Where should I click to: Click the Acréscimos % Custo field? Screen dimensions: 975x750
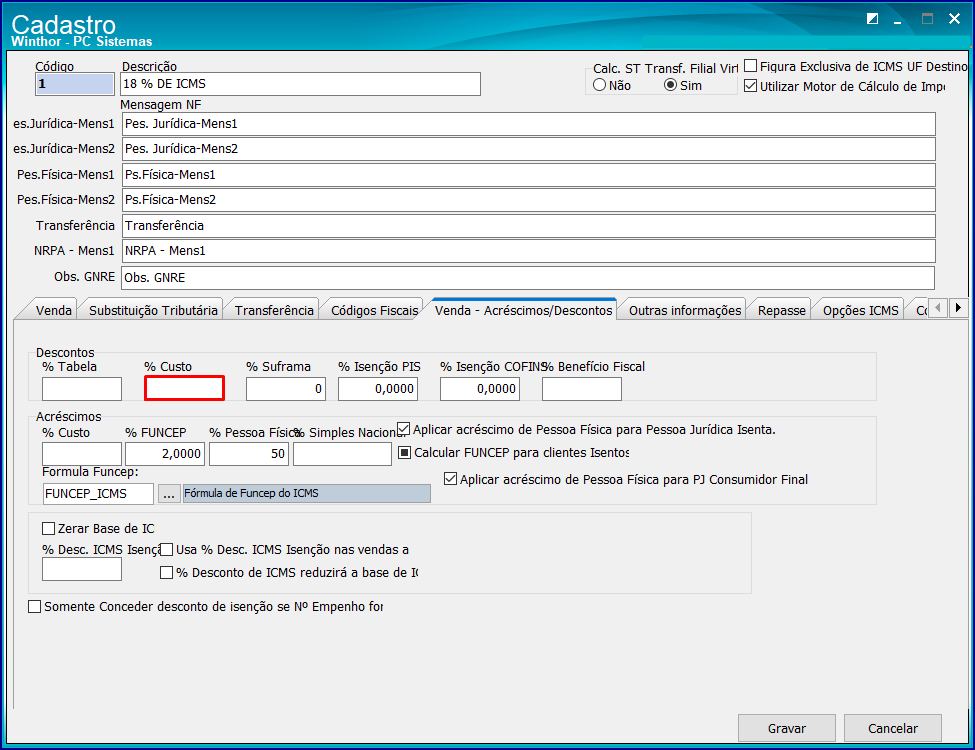pos(81,454)
